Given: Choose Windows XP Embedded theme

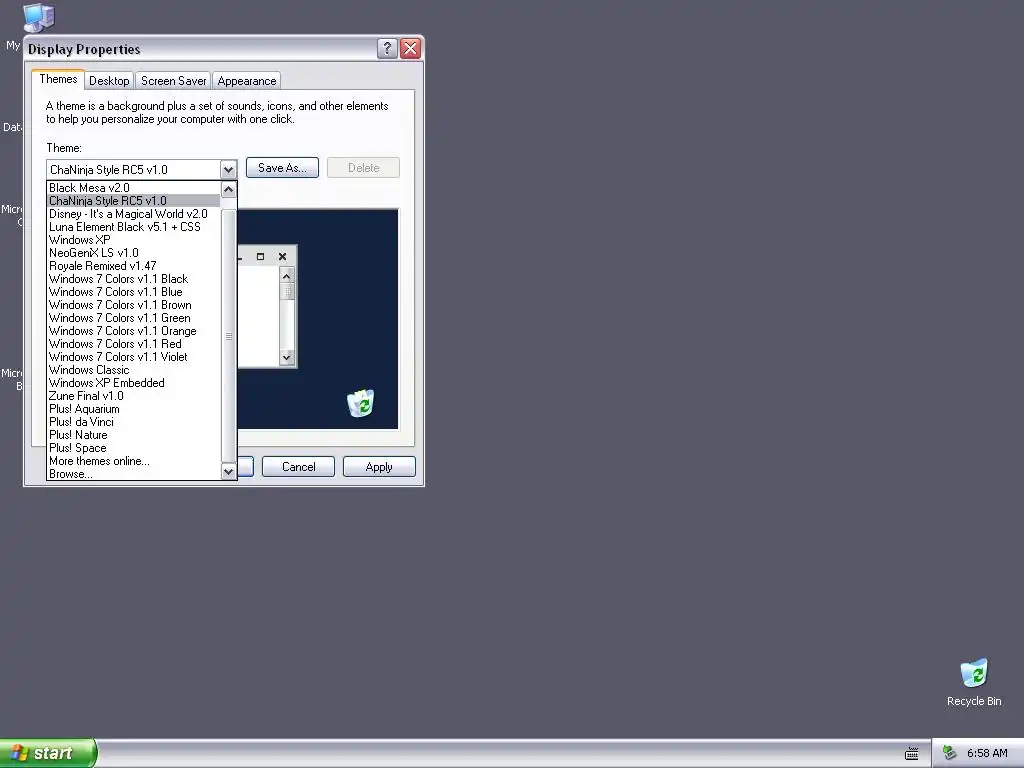Looking at the screenshot, I should pos(135,383).
